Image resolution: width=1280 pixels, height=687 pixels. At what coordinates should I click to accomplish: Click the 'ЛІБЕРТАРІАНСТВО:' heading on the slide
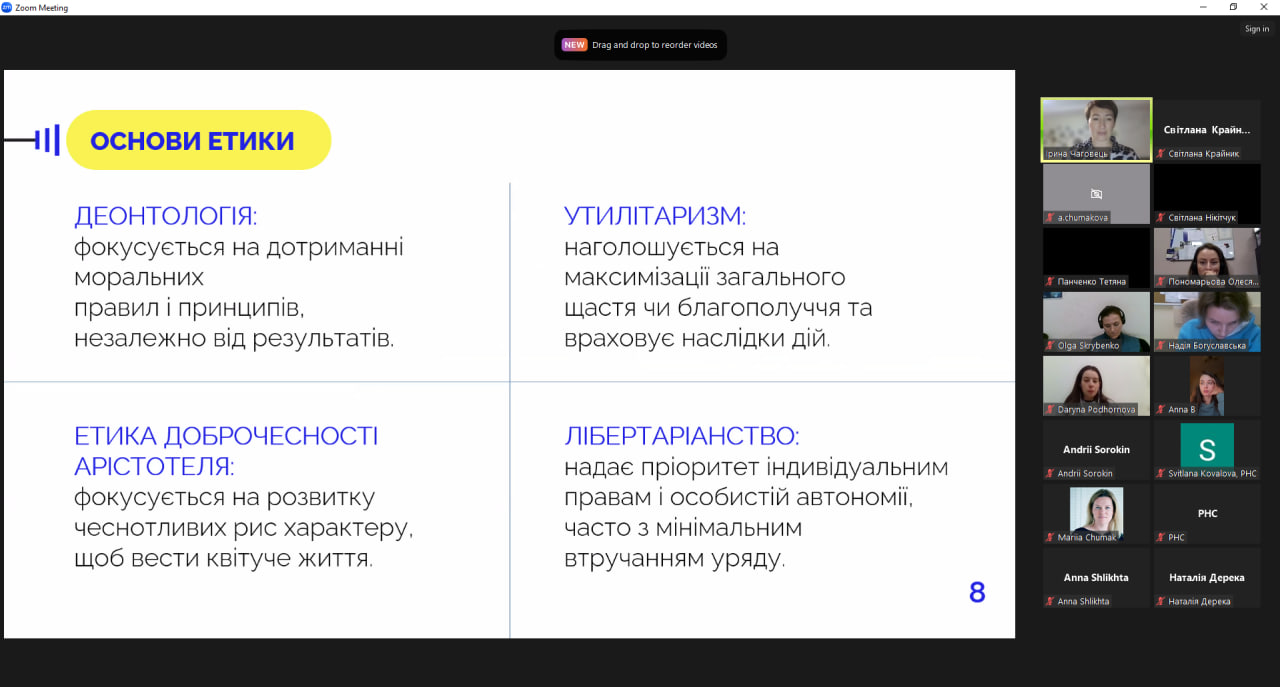[682, 436]
